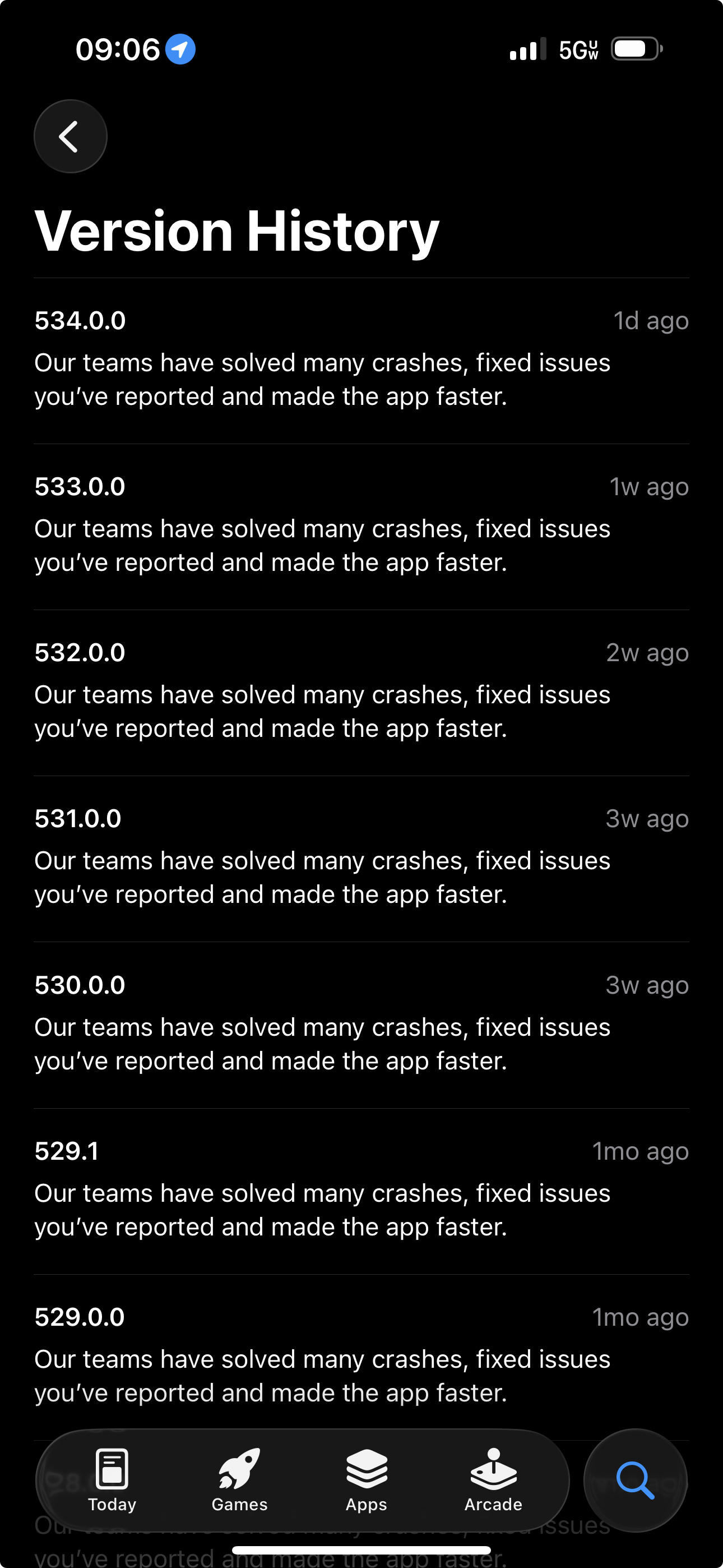Tap the 1d ago timestamp

pyautogui.click(x=651, y=321)
